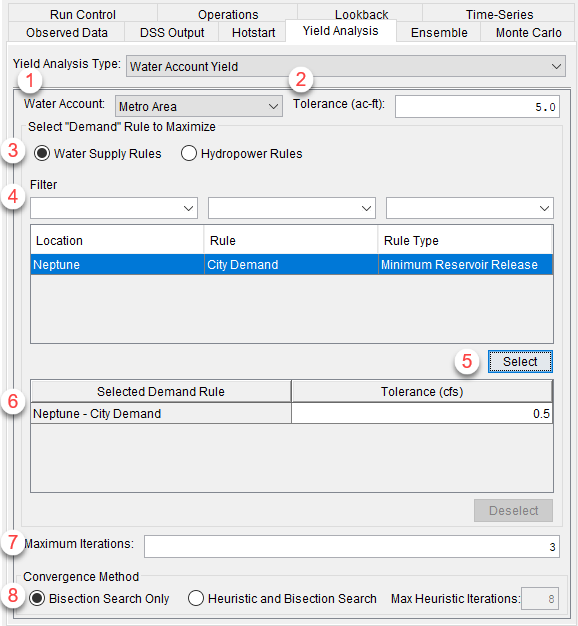Click the Select button

click(520, 361)
